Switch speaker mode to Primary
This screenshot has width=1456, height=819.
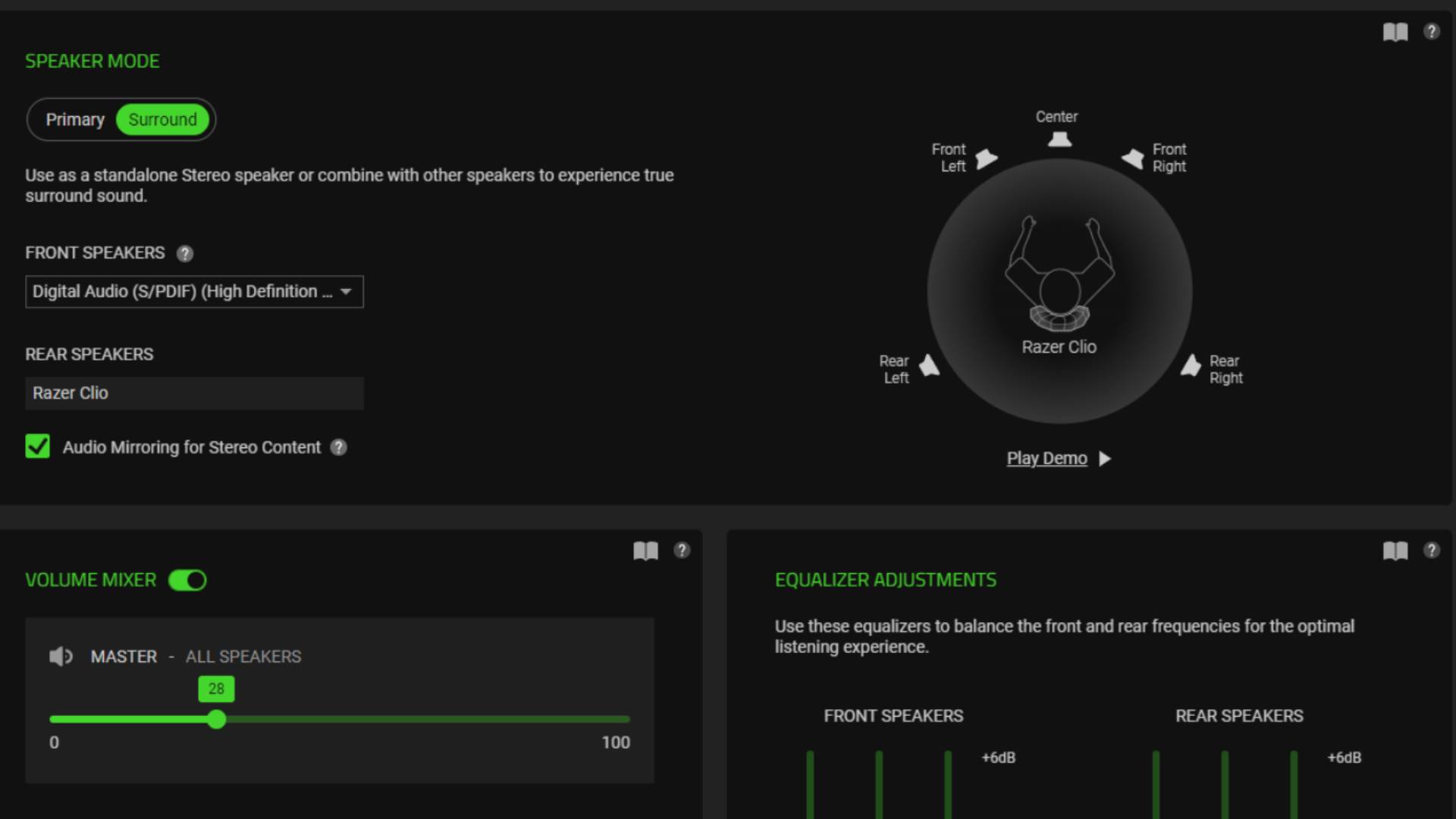[x=75, y=120]
